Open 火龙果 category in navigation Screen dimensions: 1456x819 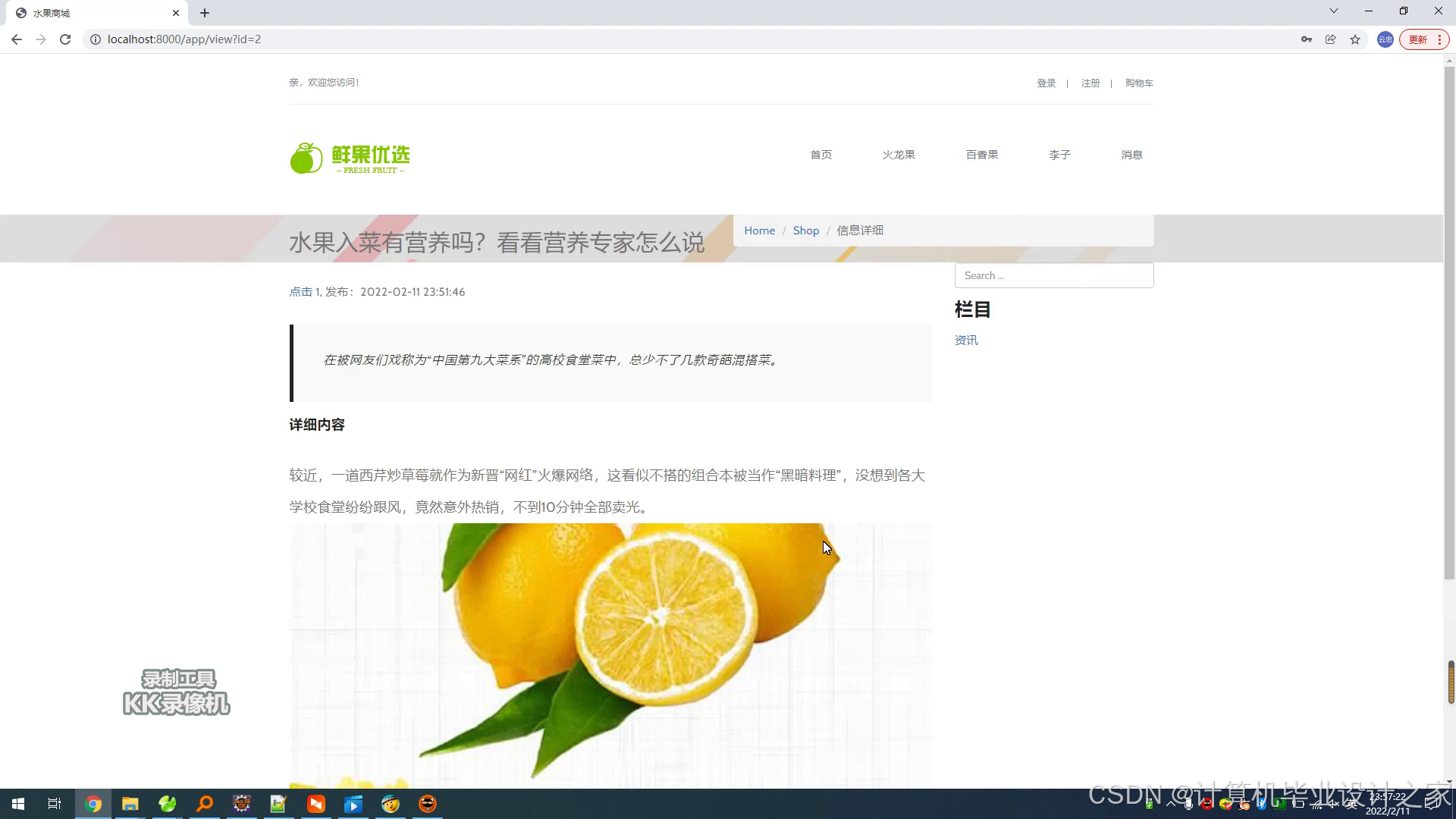tap(899, 155)
